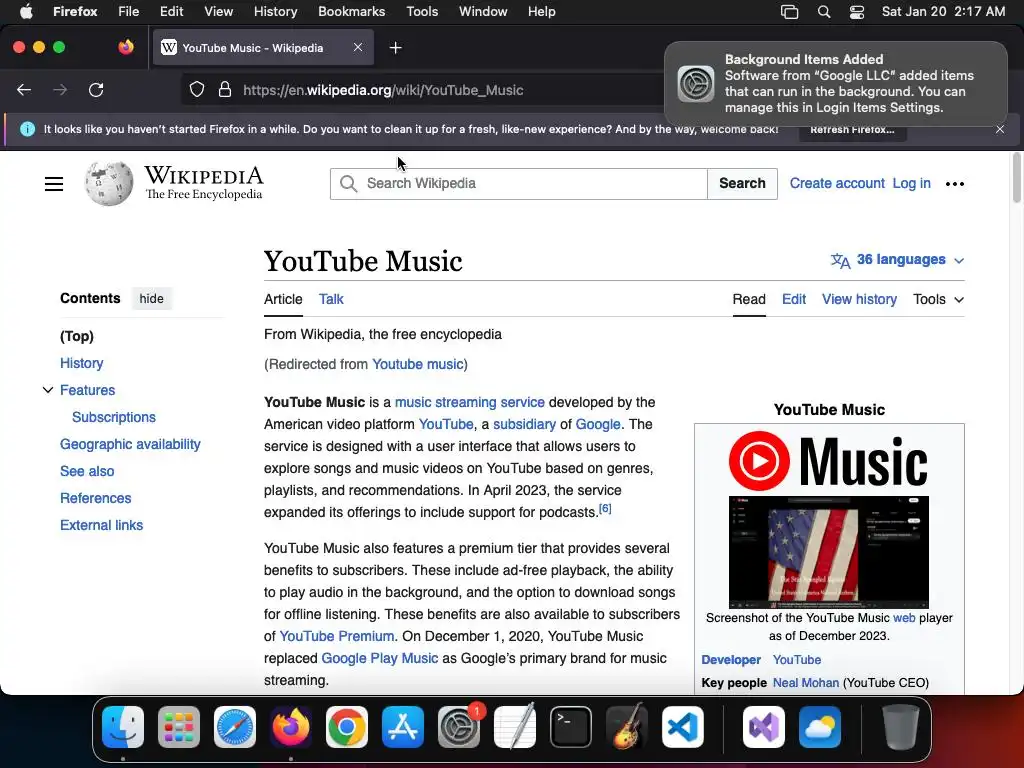This screenshot has height=768, width=1024.
Task: Open the History menu
Action: coord(275,12)
